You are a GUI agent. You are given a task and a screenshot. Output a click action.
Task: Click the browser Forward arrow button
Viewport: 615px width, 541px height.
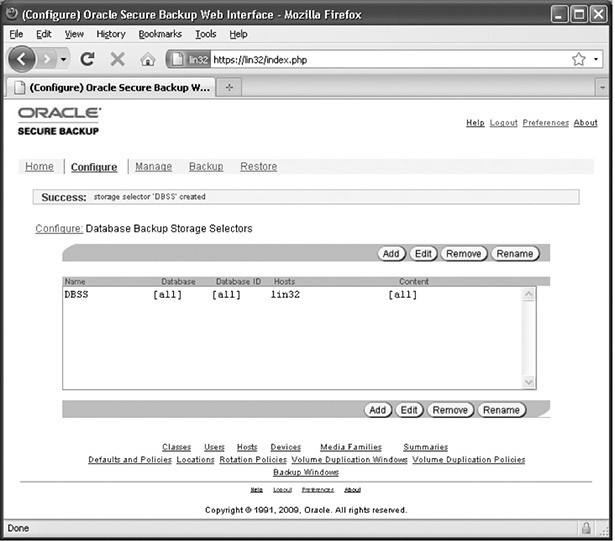coord(47,60)
